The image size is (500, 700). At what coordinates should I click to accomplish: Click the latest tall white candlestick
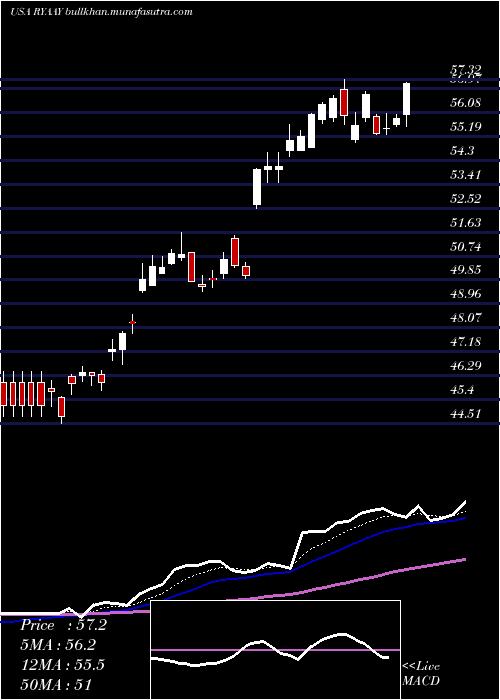coord(406,99)
